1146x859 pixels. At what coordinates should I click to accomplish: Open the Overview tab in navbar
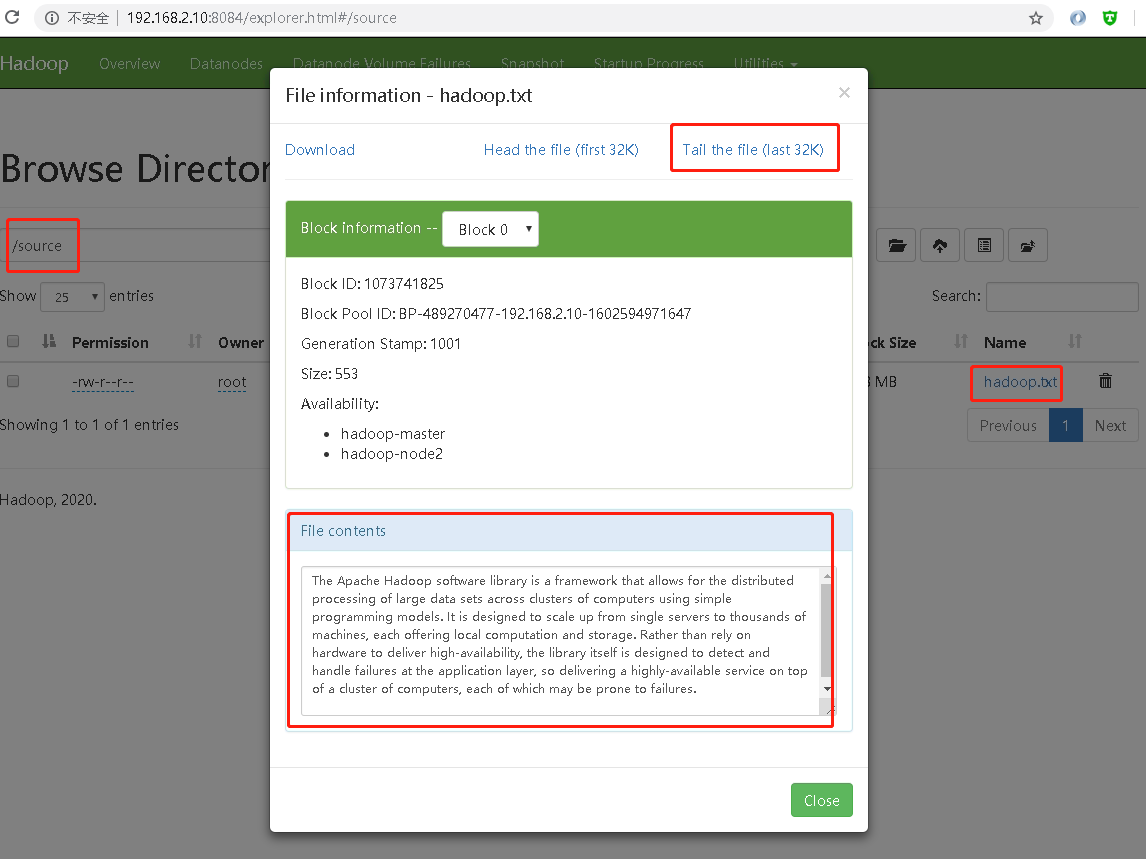click(129, 64)
